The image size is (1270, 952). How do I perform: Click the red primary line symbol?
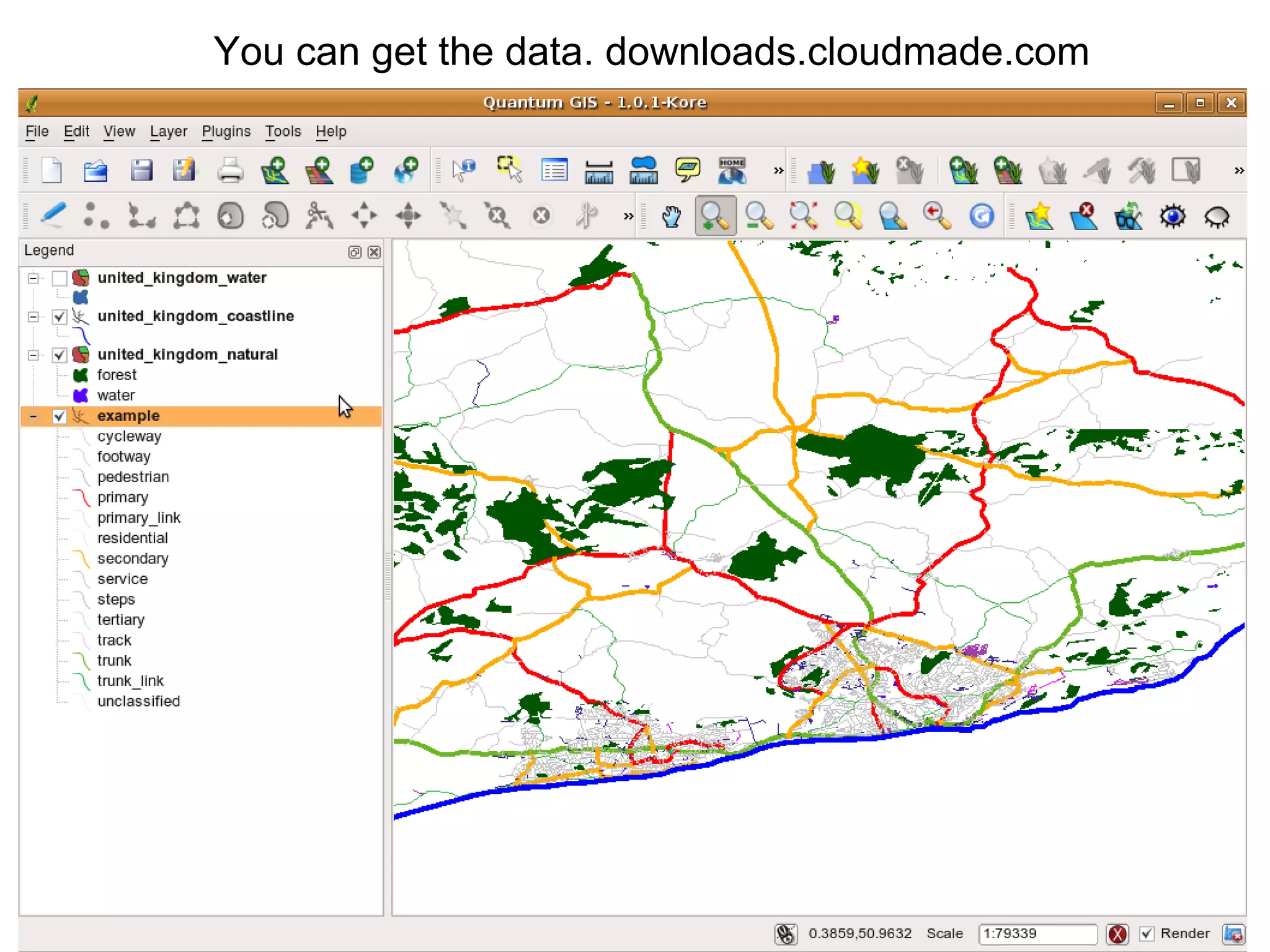pos(81,498)
